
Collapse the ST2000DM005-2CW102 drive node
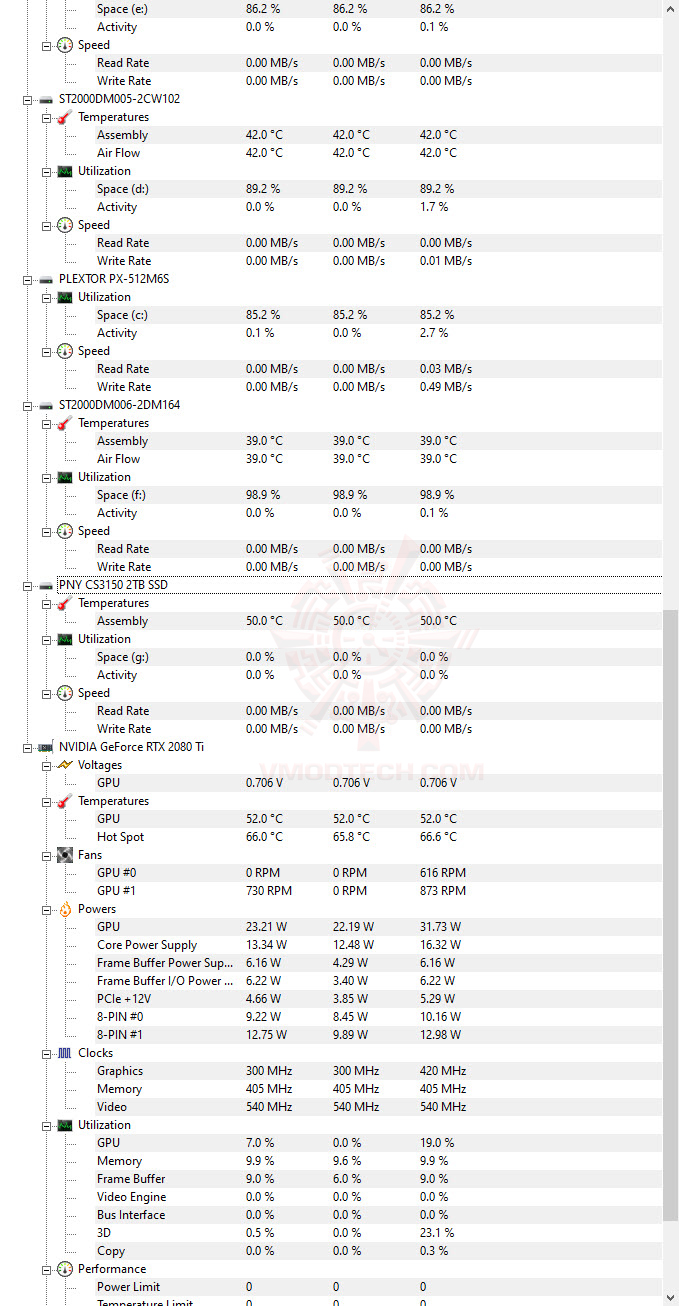27,99
